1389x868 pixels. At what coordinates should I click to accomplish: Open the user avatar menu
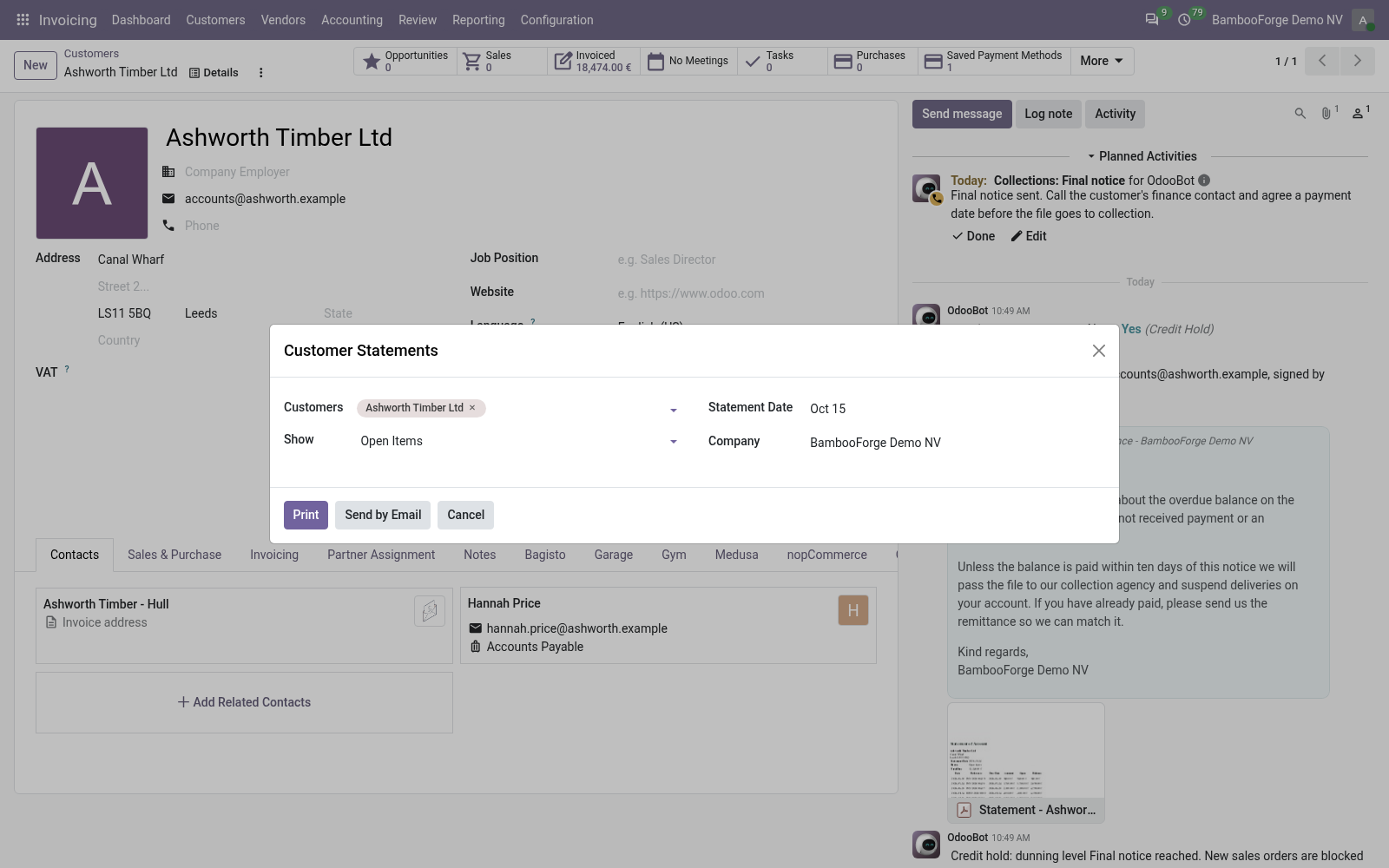[1362, 20]
